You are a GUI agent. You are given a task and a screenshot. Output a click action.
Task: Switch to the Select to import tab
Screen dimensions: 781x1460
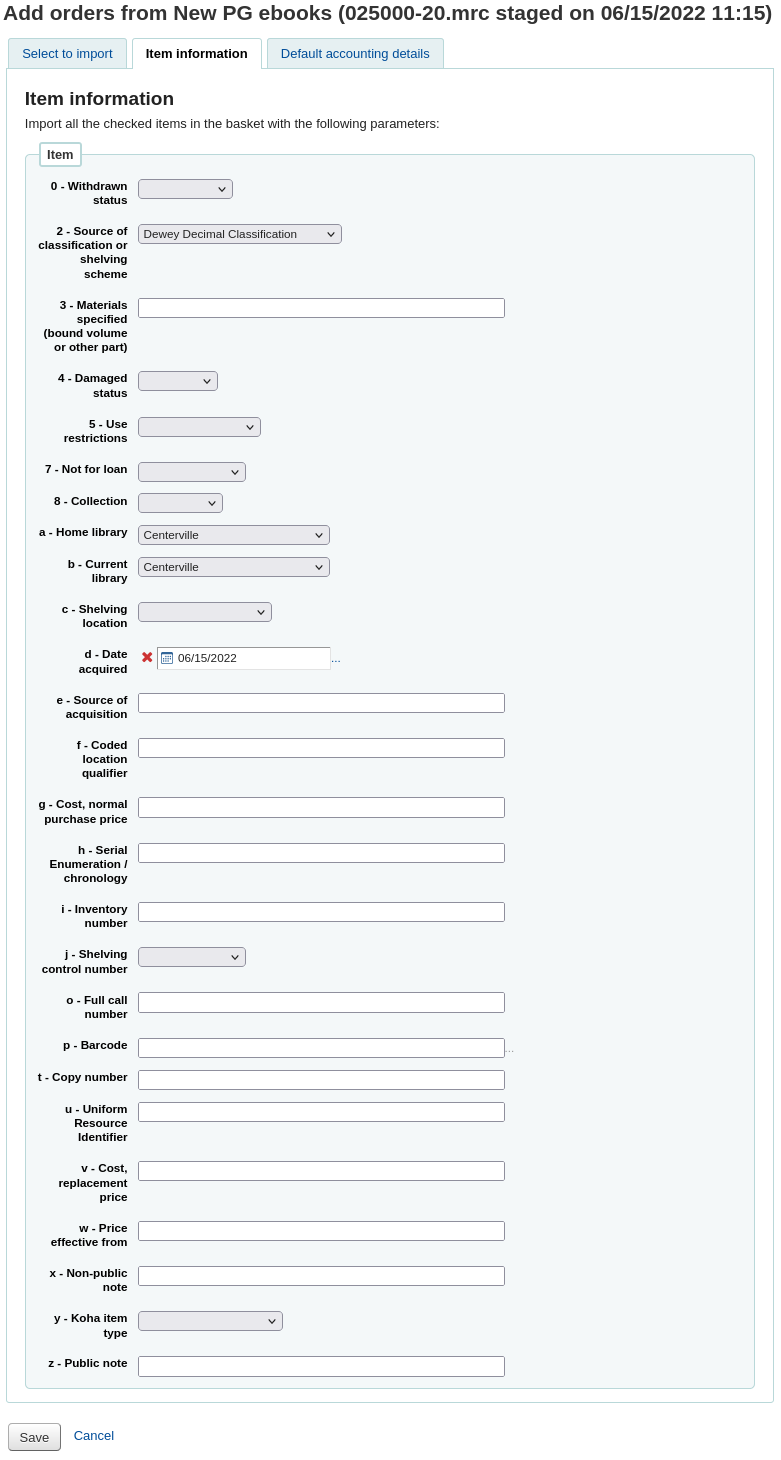67,53
